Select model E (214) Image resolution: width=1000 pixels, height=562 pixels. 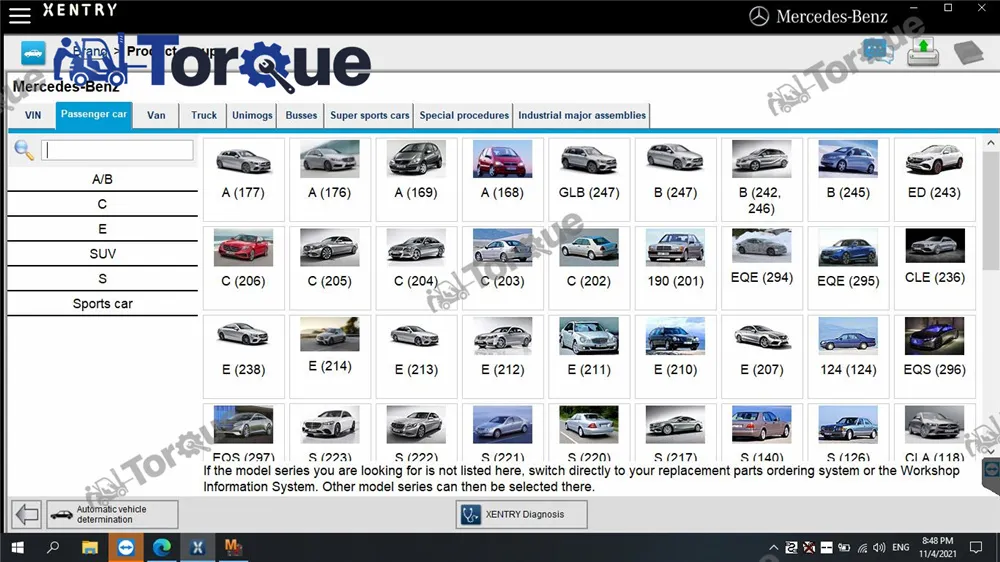[x=330, y=357]
